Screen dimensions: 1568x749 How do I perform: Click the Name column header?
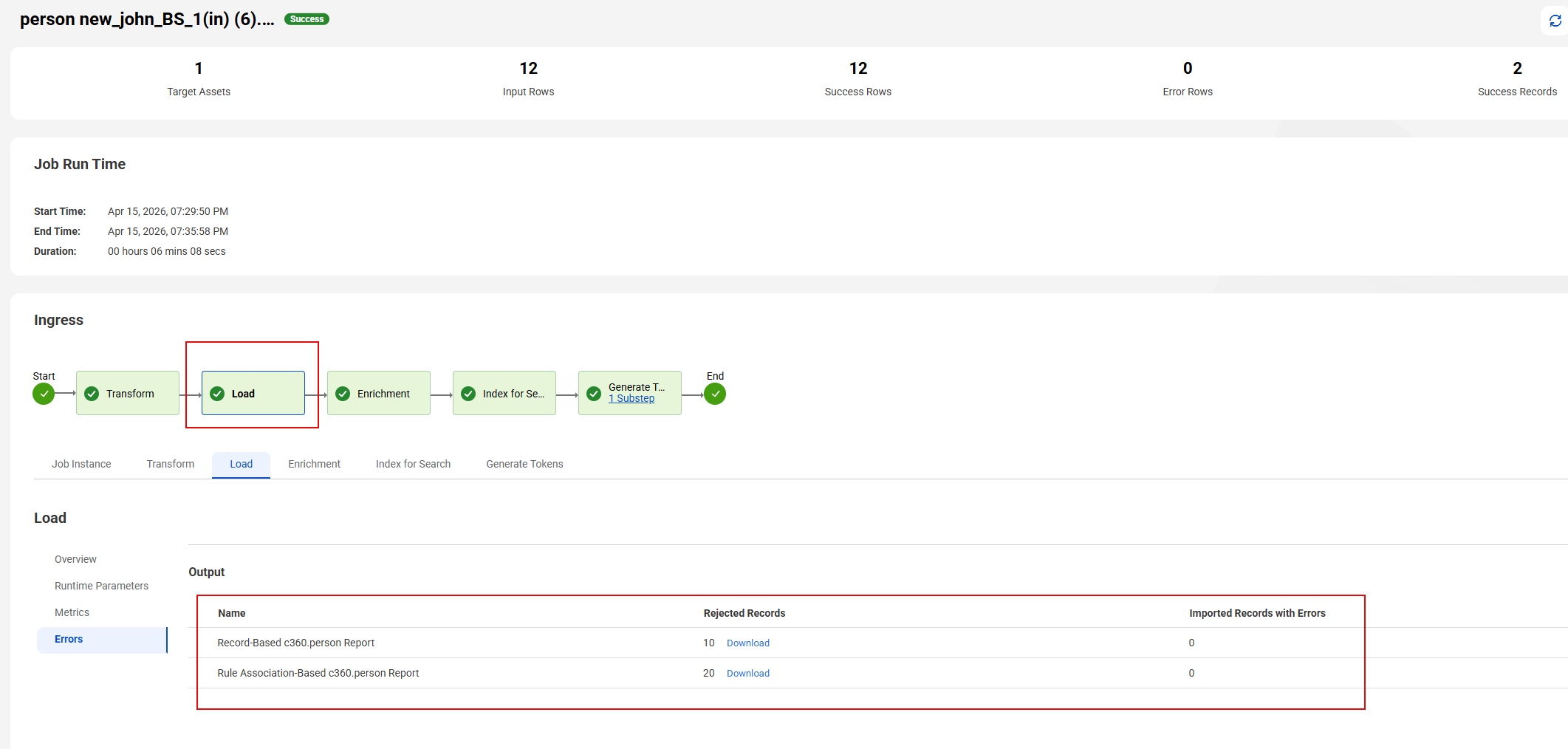point(232,613)
